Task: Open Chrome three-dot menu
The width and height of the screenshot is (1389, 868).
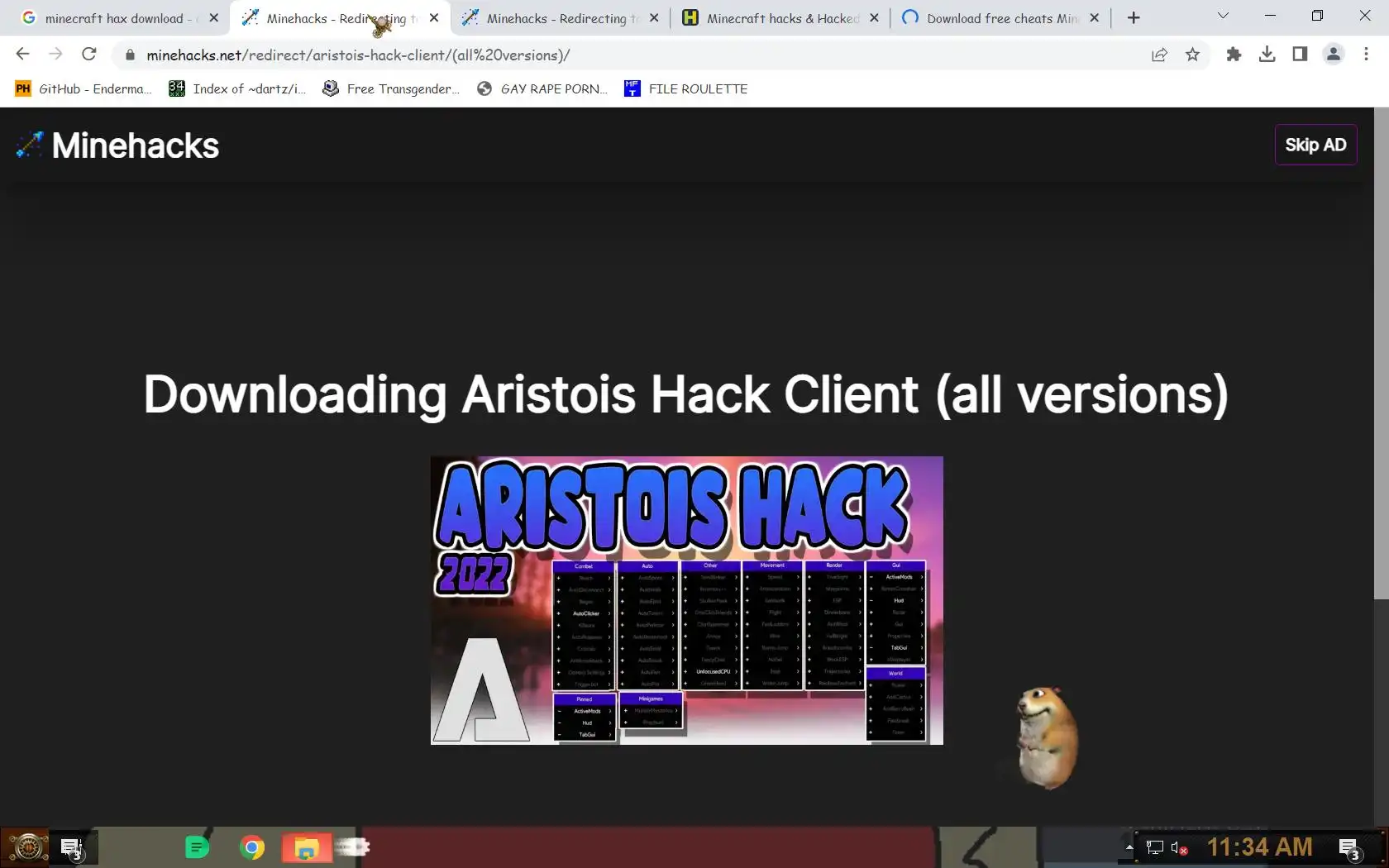Action: (x=1366, y=55)
